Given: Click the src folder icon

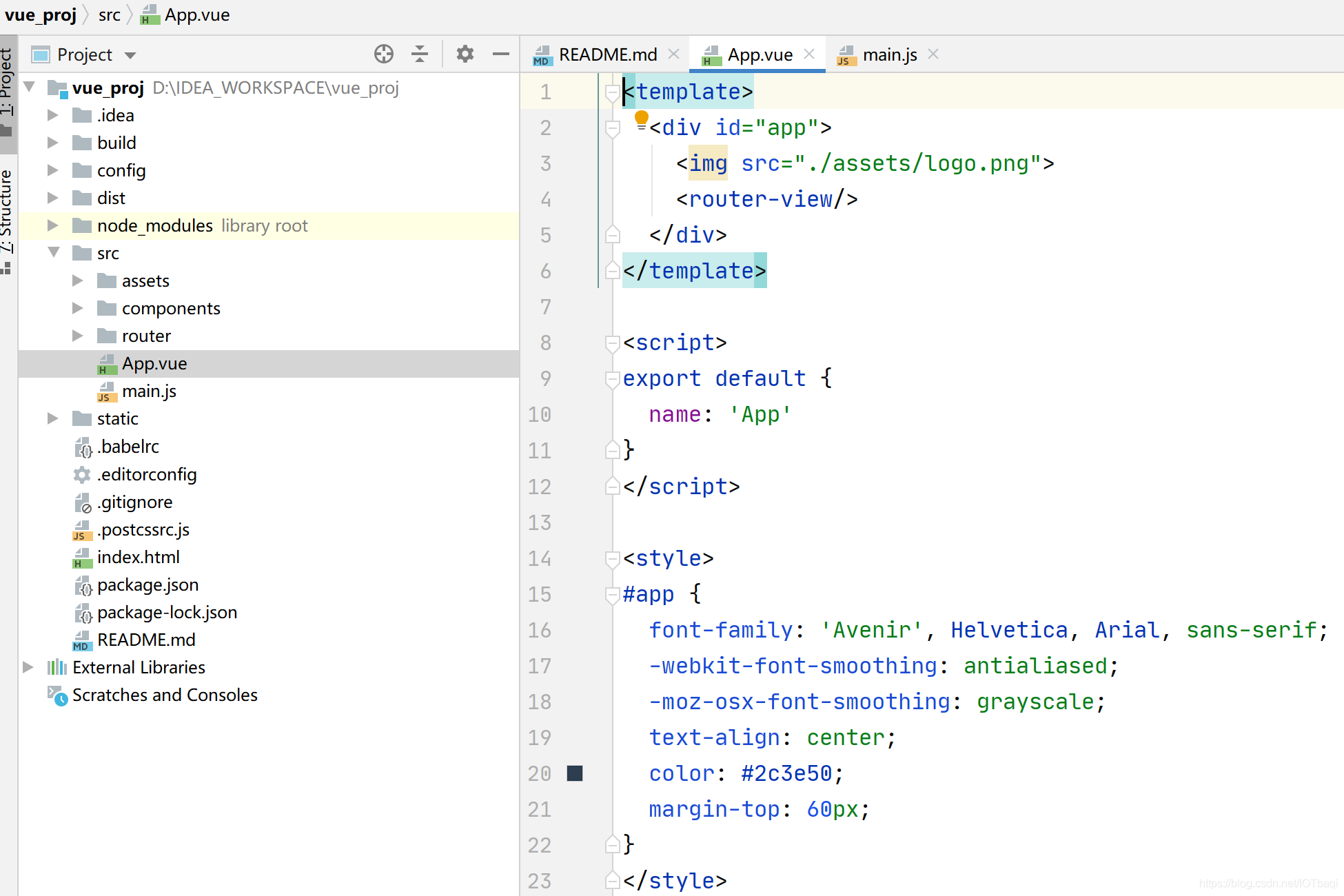Looking at the screenshot, I should [82, 253].
